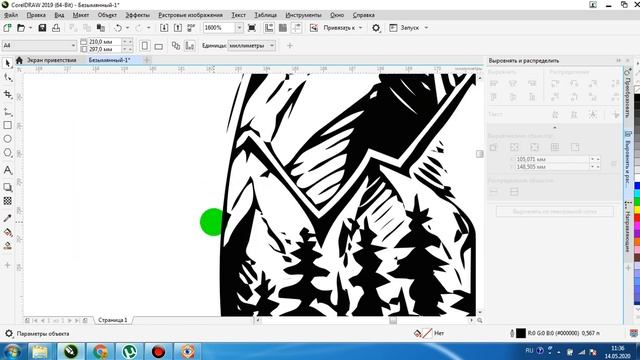The height and width of the screenshot is (360, 640).
Task: Add a new document tab with plus
Action: (x=147, y=60)
